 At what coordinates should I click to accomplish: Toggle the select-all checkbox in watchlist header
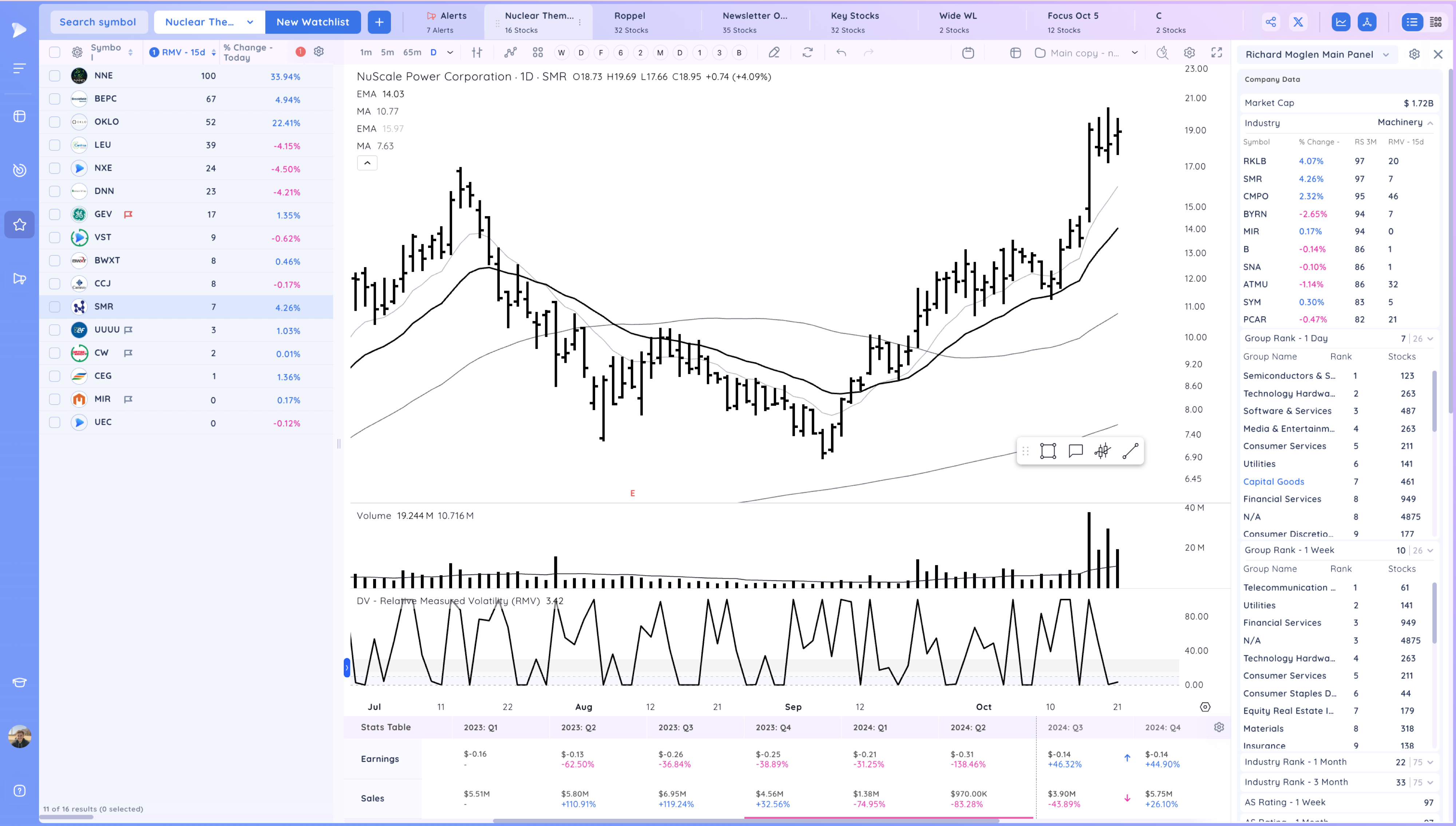[55, 52]
